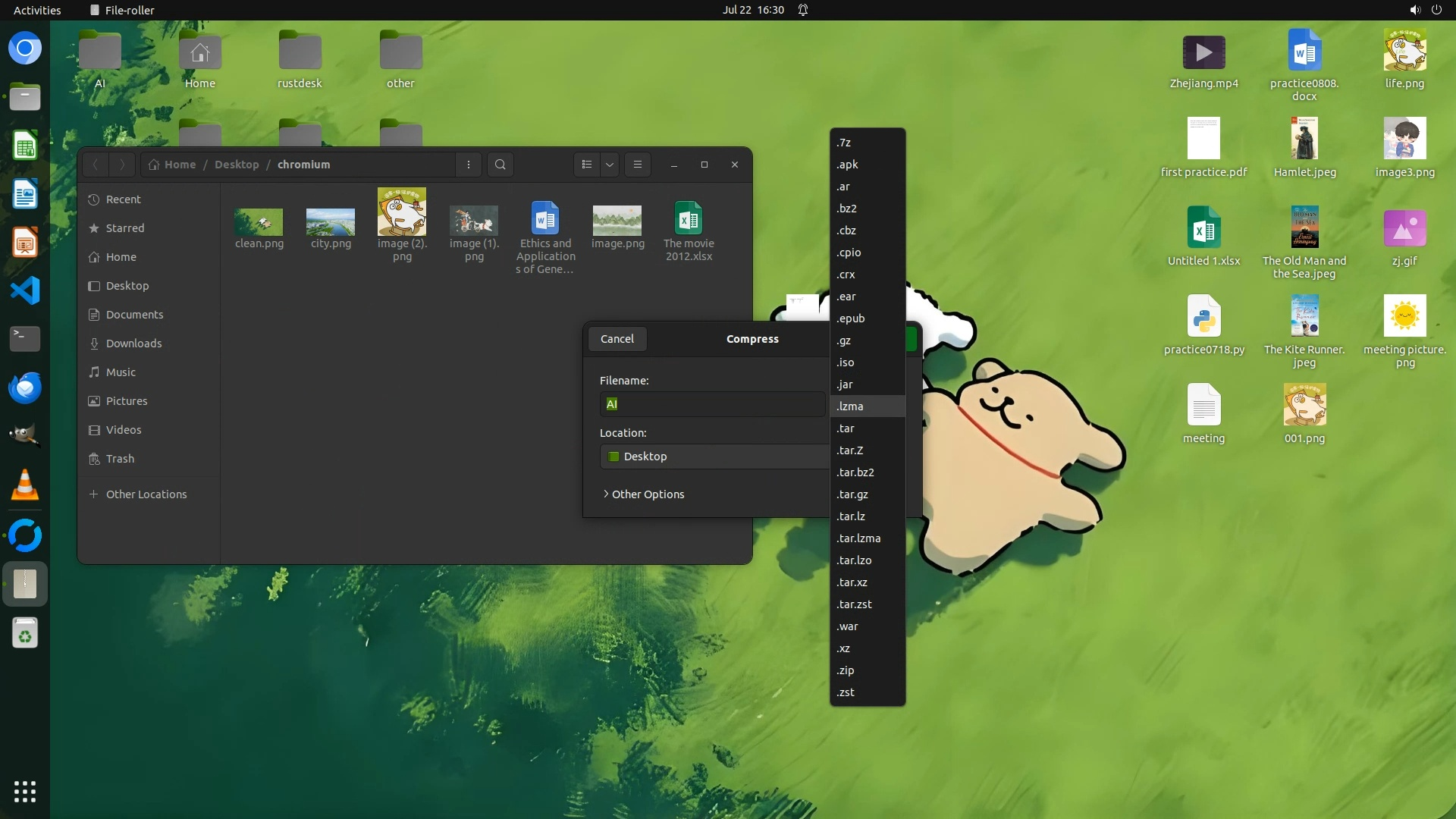
Task: Open Visual Studio Code from dock
Action: tap(25, 290)
